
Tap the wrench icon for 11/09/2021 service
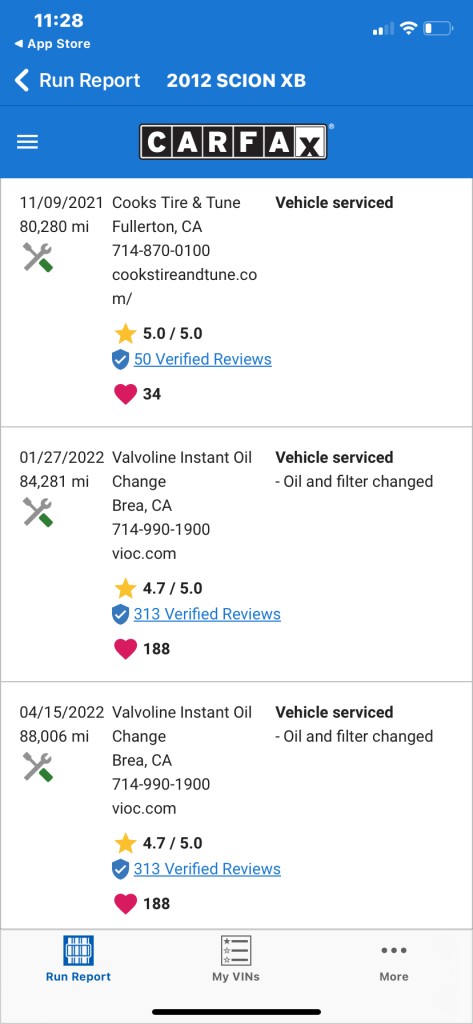[37, 257]
